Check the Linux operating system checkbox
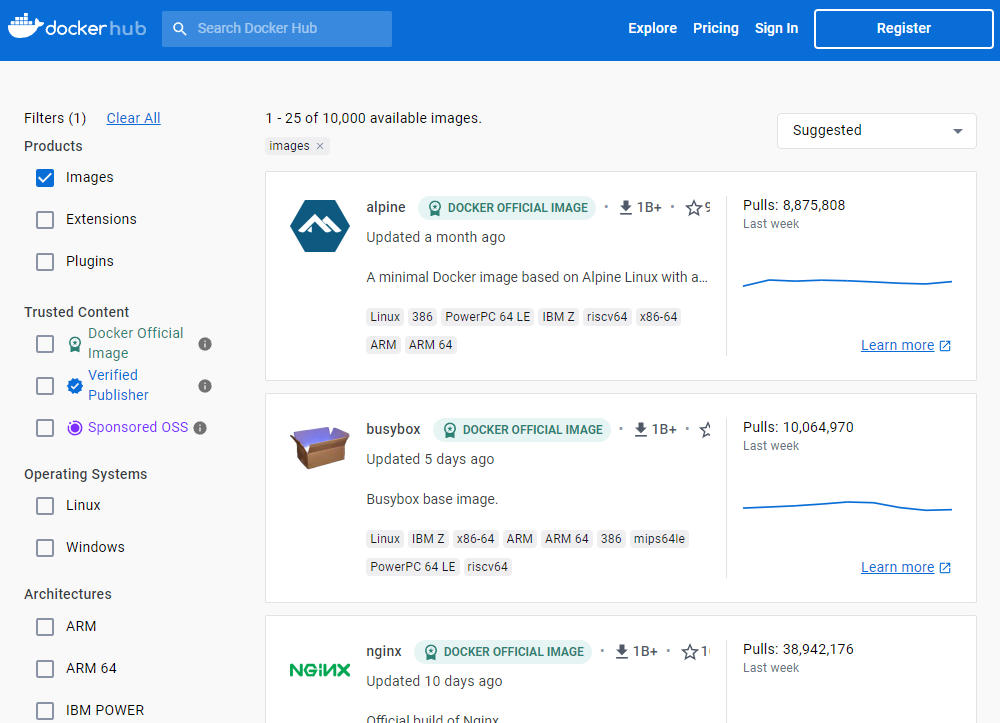 pyautogui.click(x=45, y=506)
